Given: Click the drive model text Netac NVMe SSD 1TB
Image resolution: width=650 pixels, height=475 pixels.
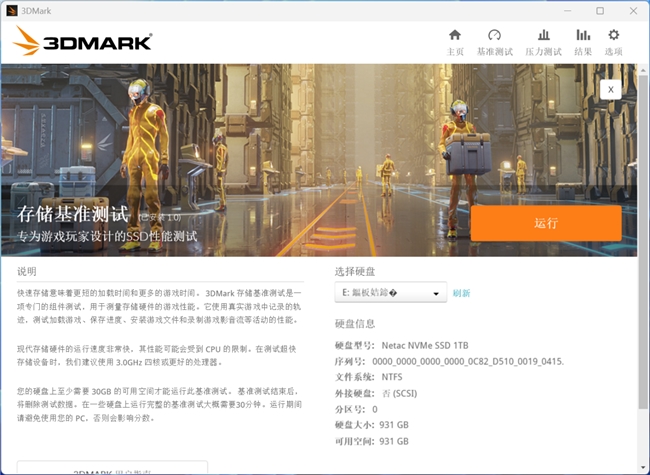Looking at the screenshot, I should point(425,345).
